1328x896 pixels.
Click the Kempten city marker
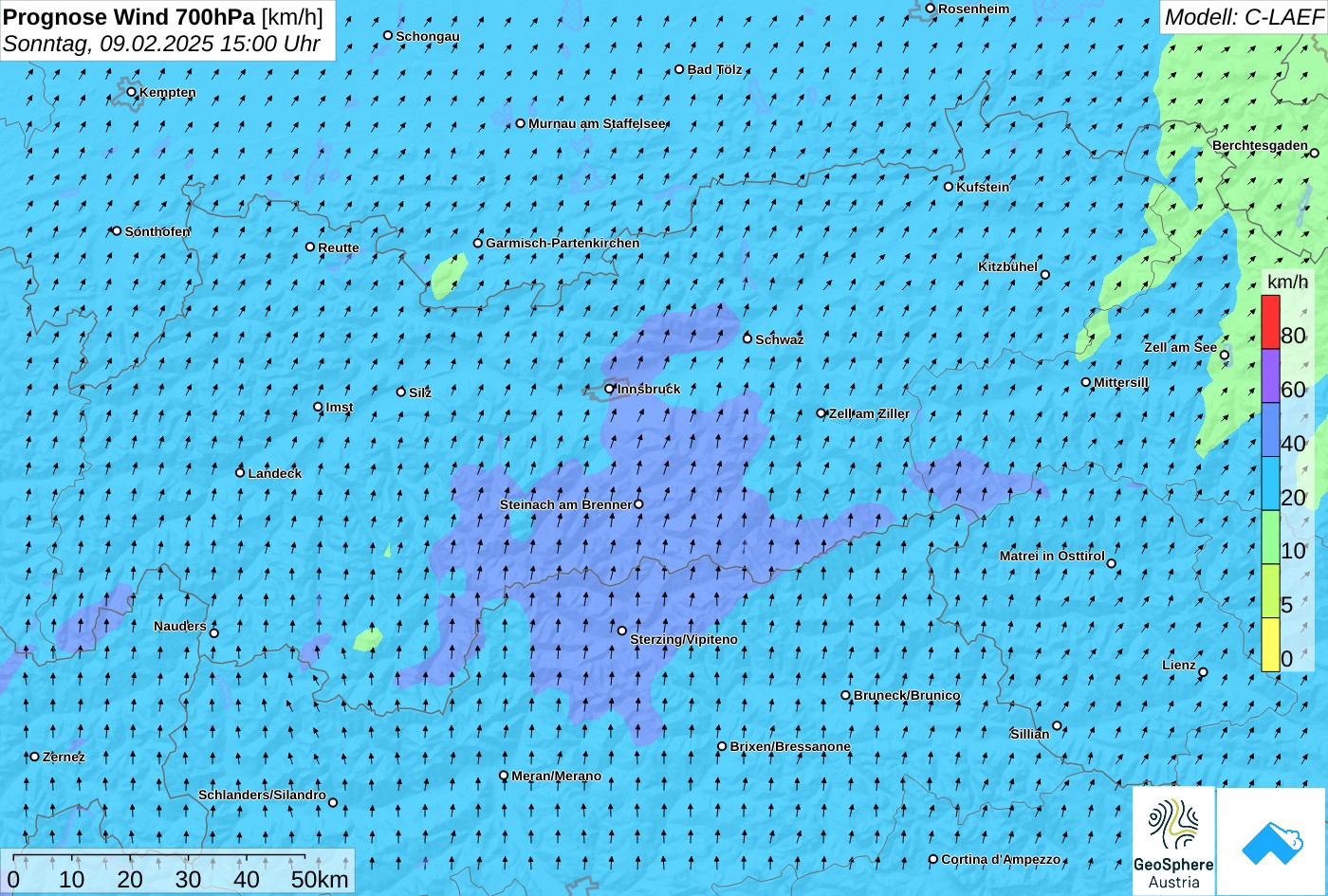pyautogui.click(x=132, y=92)
